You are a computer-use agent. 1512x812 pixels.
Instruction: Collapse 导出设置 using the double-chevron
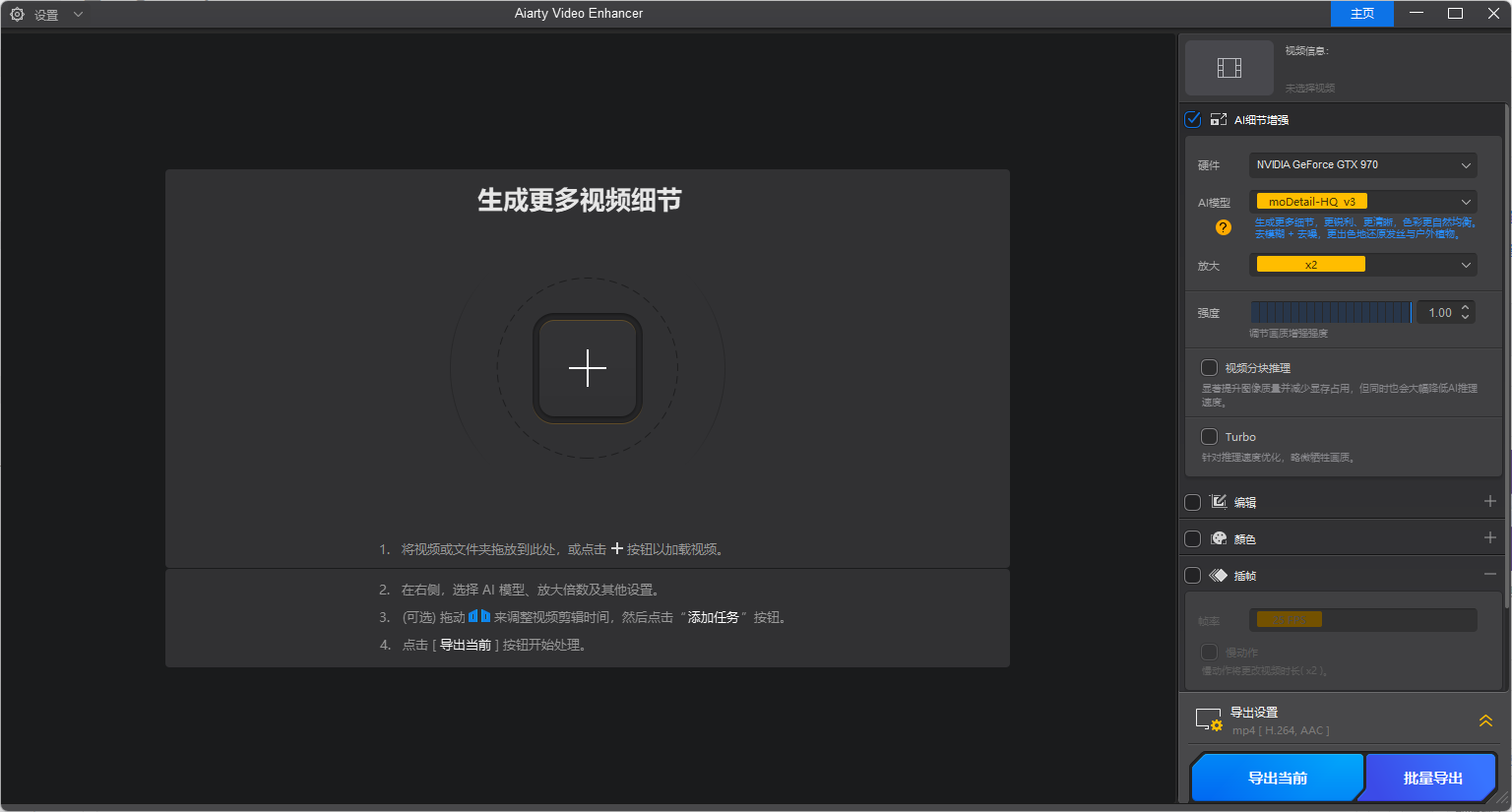(x=1485, y=719)
